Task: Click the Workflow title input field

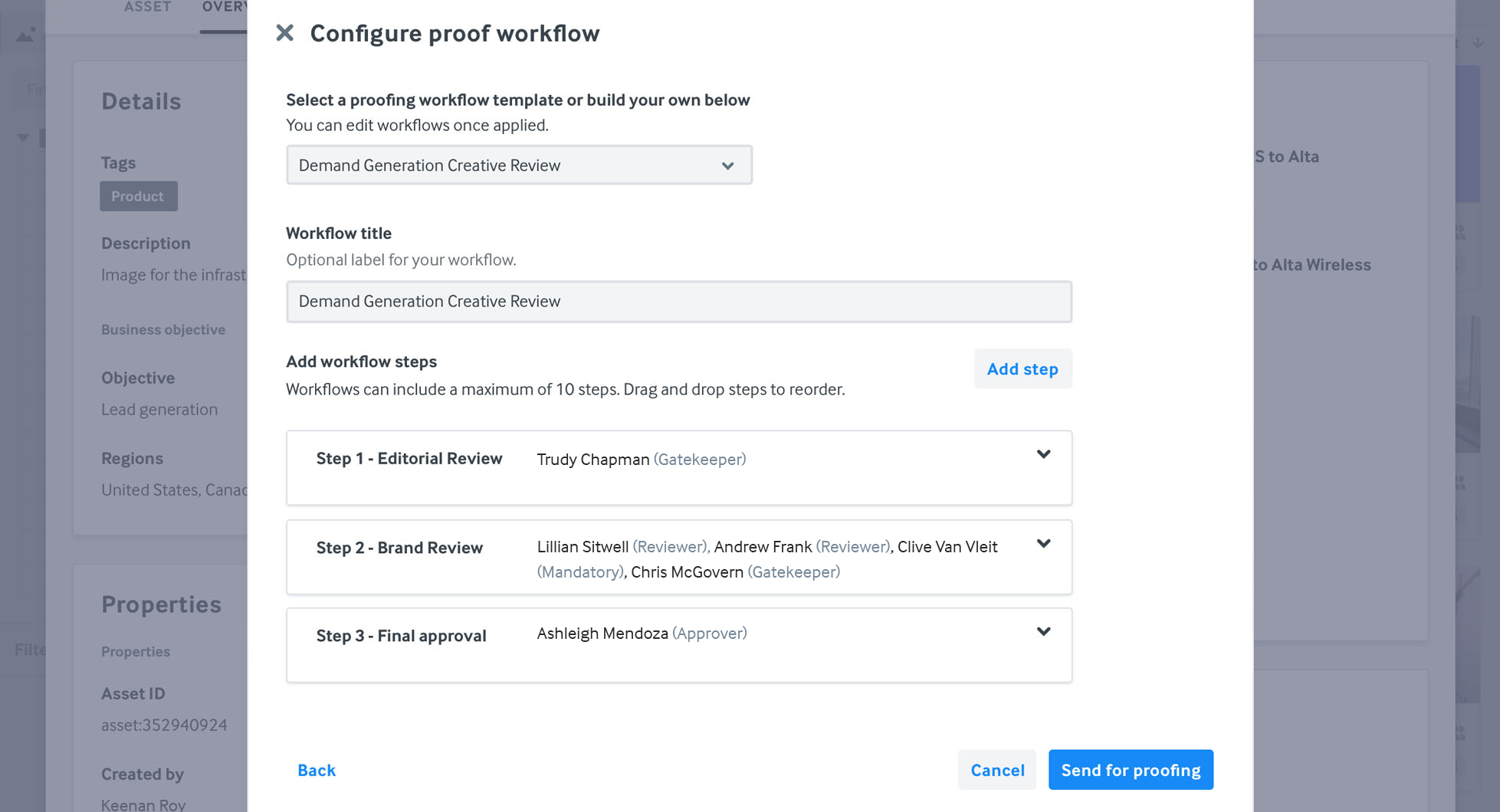Action: (678, 301)
